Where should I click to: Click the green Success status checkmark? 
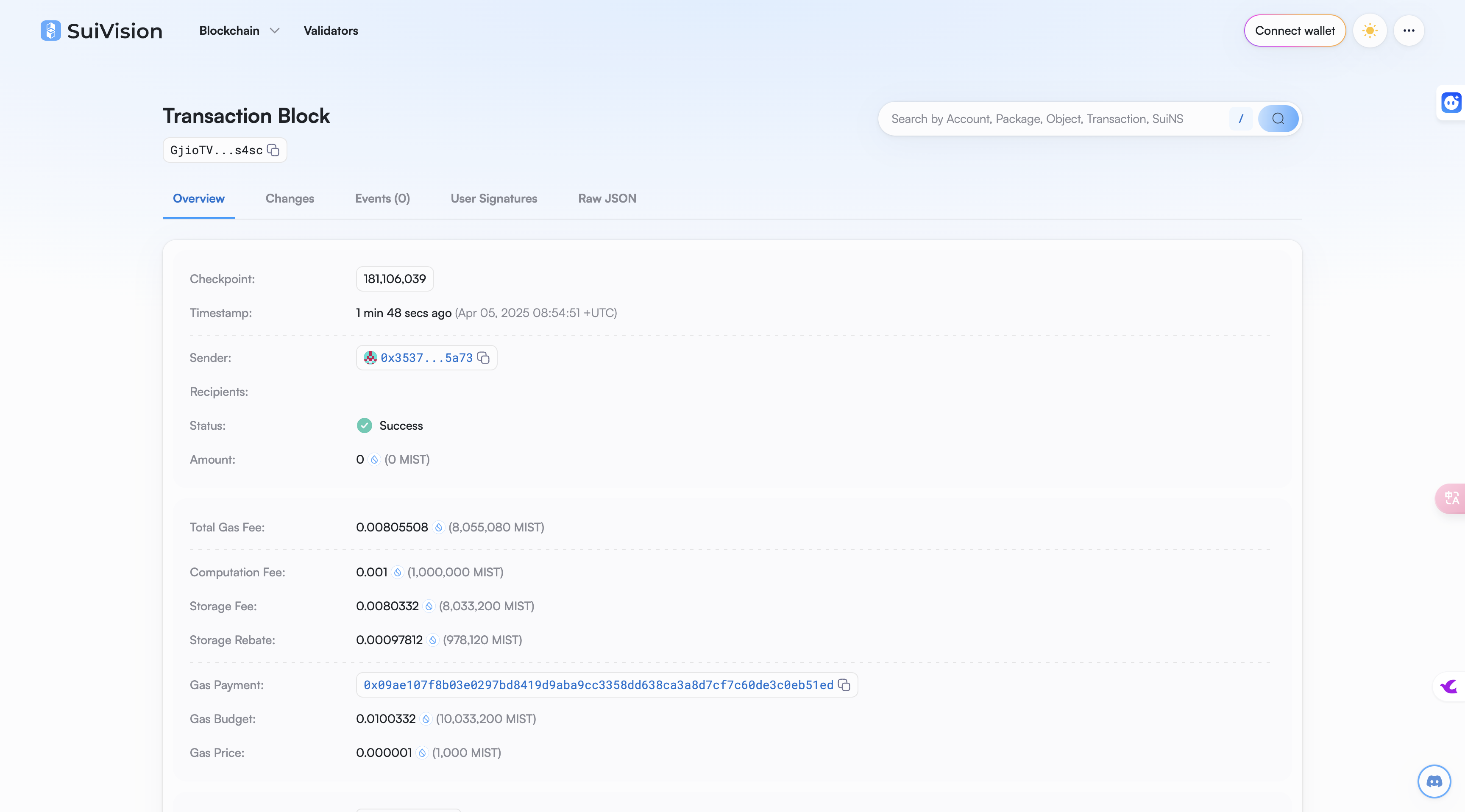click(365, 425)
